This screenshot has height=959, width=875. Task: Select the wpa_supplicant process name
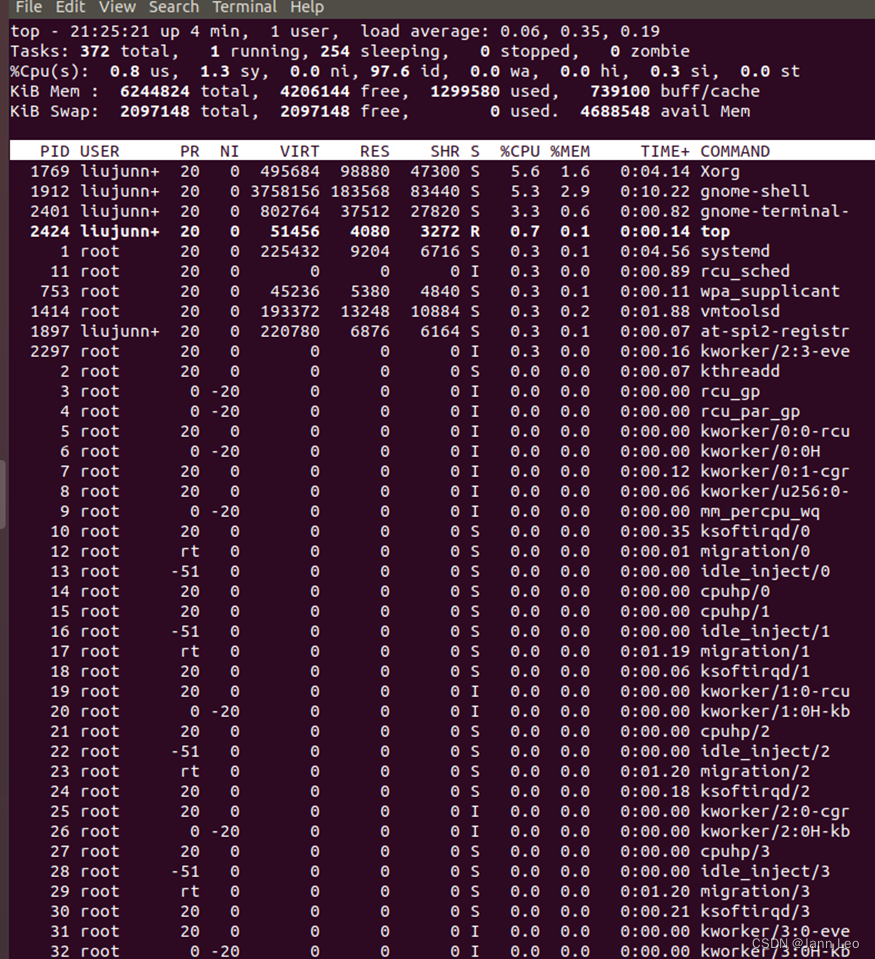coord(770,292)
